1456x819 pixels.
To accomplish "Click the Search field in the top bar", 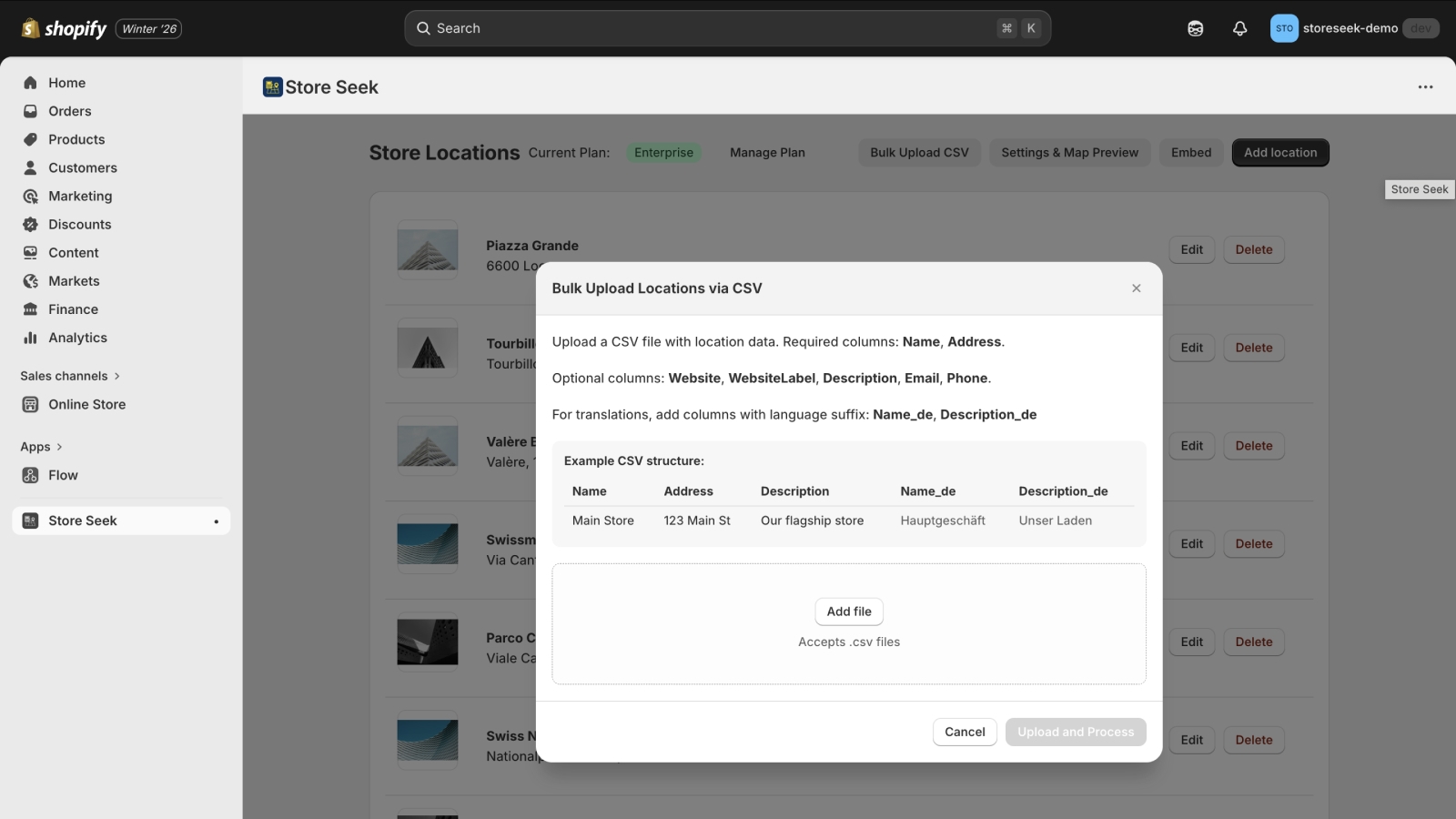I will (728, 28).
